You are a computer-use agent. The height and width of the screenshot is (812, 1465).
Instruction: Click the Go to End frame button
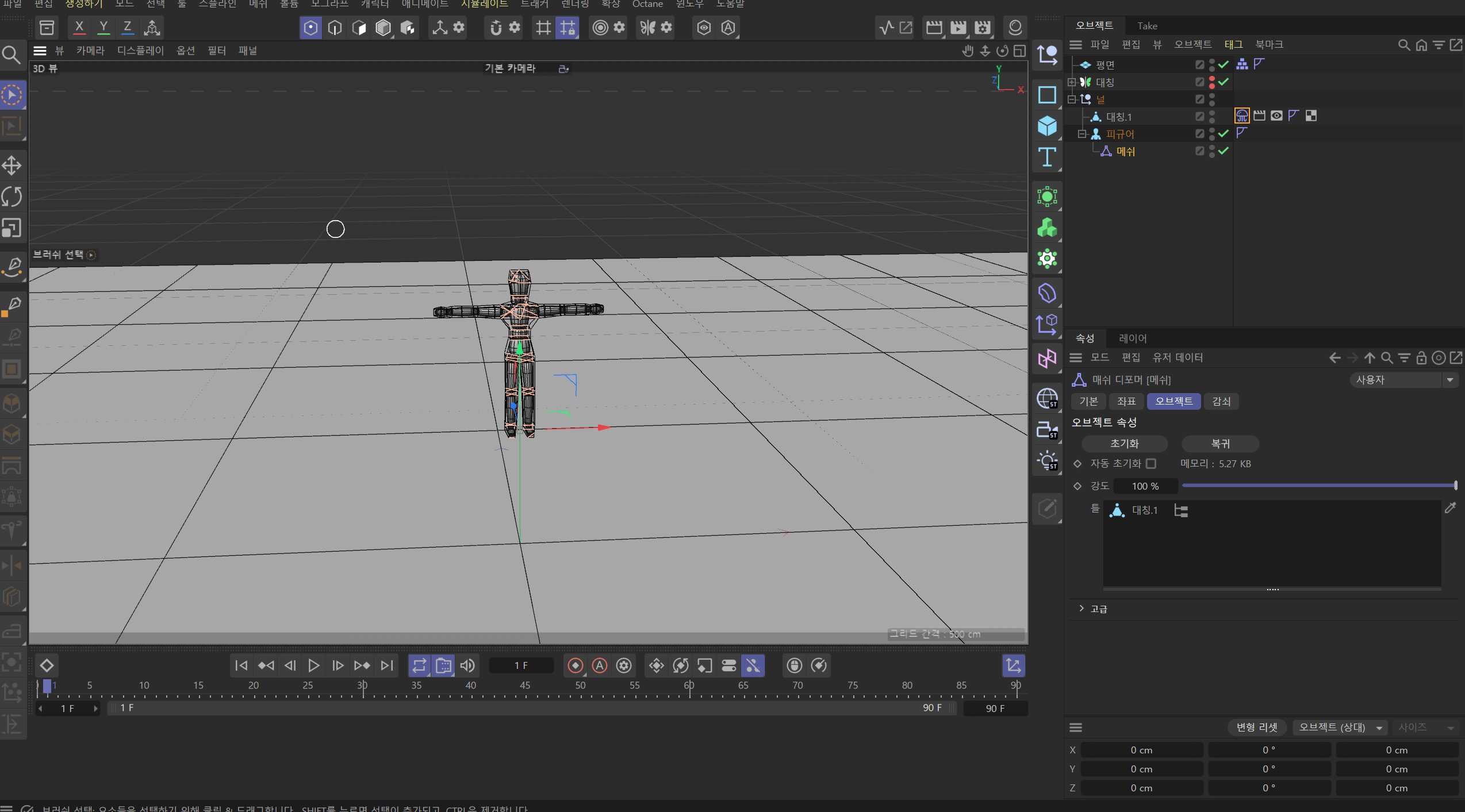coord(387,665)
